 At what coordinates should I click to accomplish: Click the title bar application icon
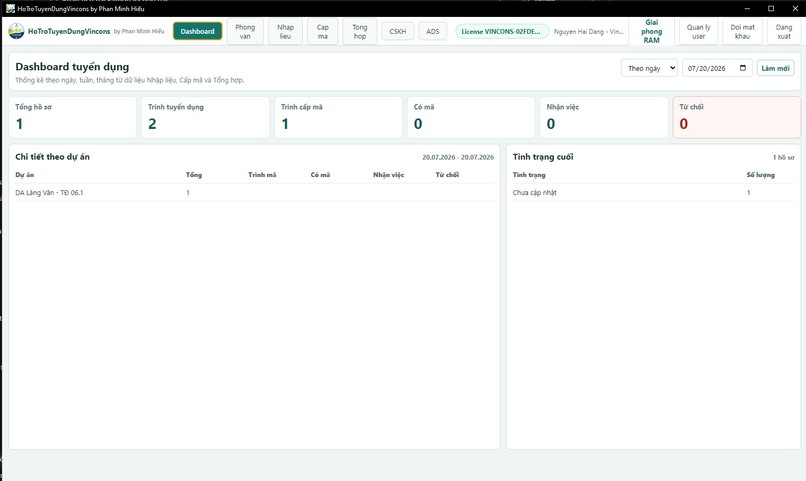coord(10,8)
